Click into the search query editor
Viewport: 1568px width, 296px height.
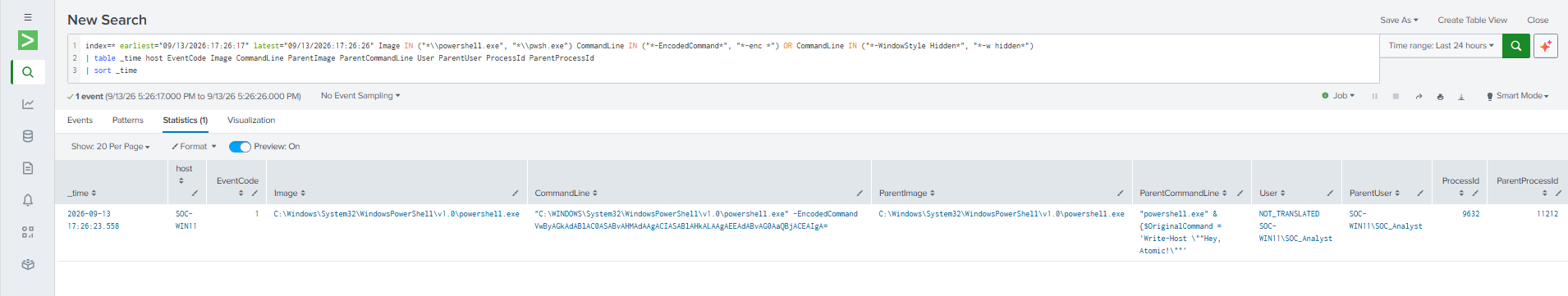point(722,58)
